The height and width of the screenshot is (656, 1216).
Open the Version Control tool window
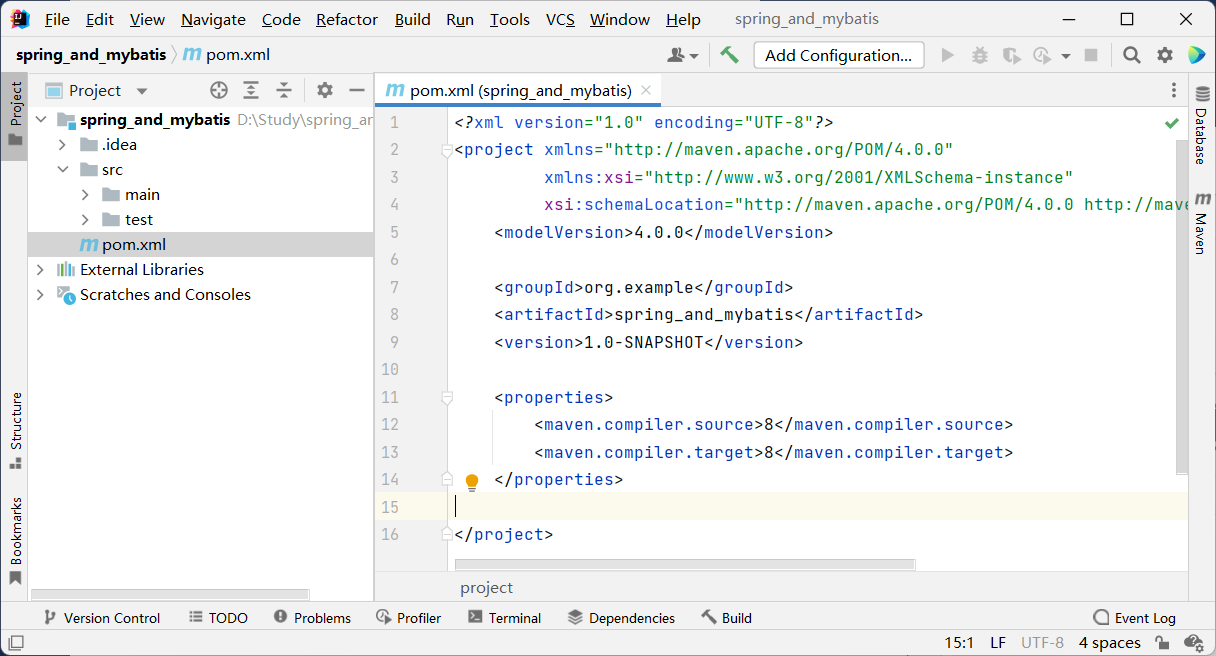pyautogui.click(x=100, y=618)
